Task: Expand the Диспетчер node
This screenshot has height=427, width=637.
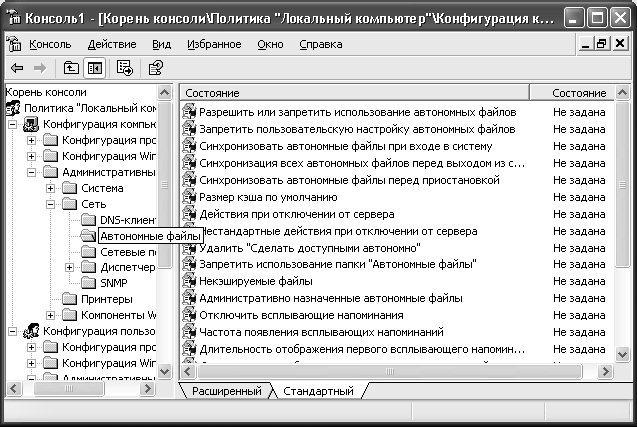Action: (x=69, y=267)
